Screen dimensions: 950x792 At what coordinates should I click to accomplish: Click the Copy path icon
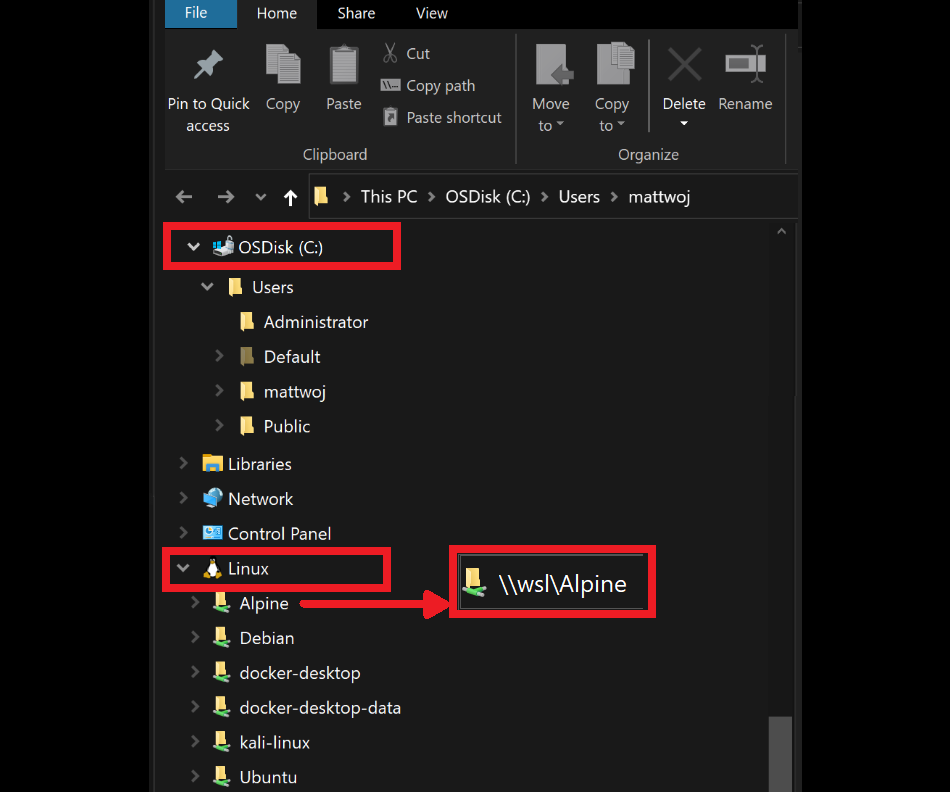pyautogui.click(x=390, y=85)
